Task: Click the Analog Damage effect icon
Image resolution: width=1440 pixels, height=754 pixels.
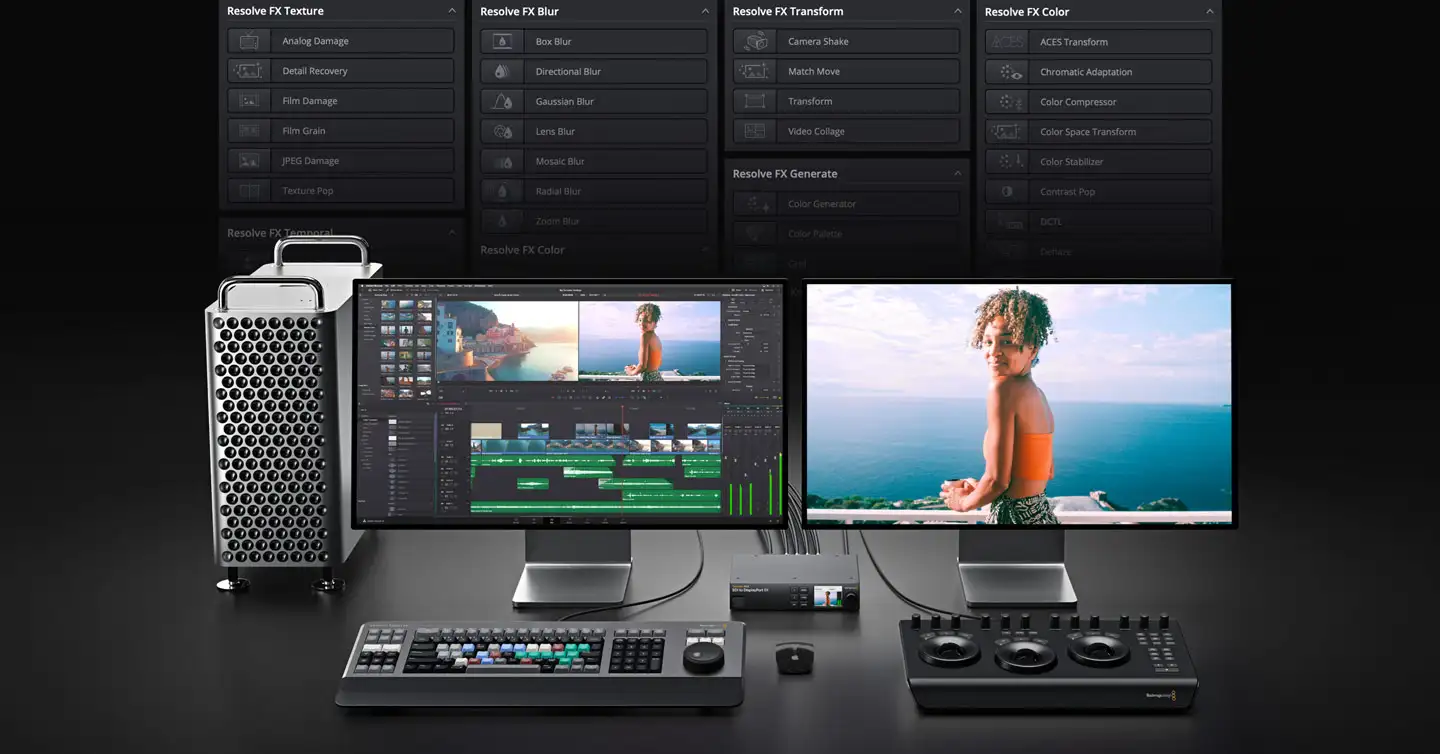Action: tap(249, 41)
